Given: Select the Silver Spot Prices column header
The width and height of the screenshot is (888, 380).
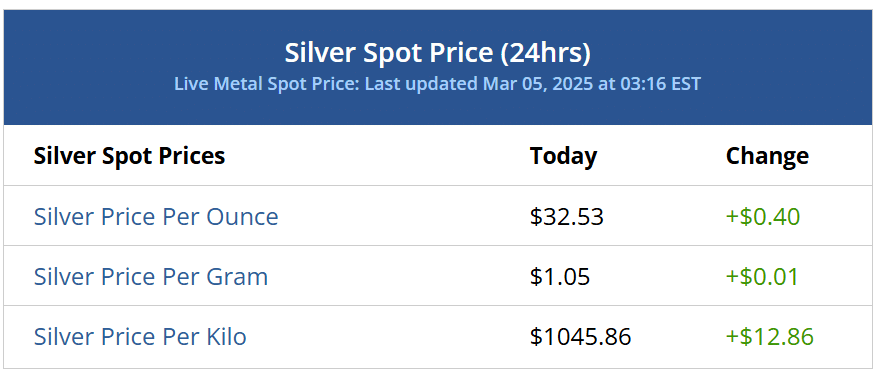Looking at the screenshot, I should coord(129,156).
